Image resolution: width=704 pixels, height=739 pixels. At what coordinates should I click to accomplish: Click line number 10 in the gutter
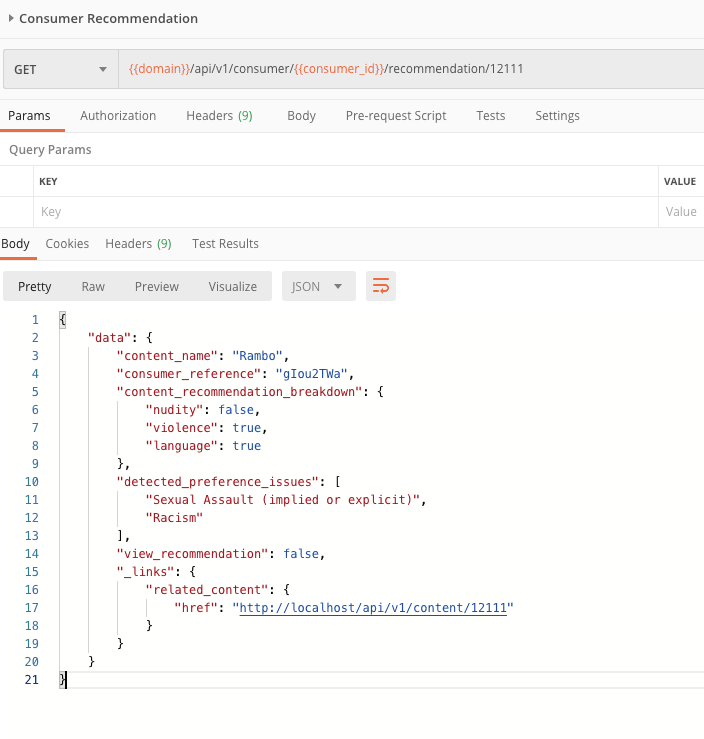coord(32,482)
